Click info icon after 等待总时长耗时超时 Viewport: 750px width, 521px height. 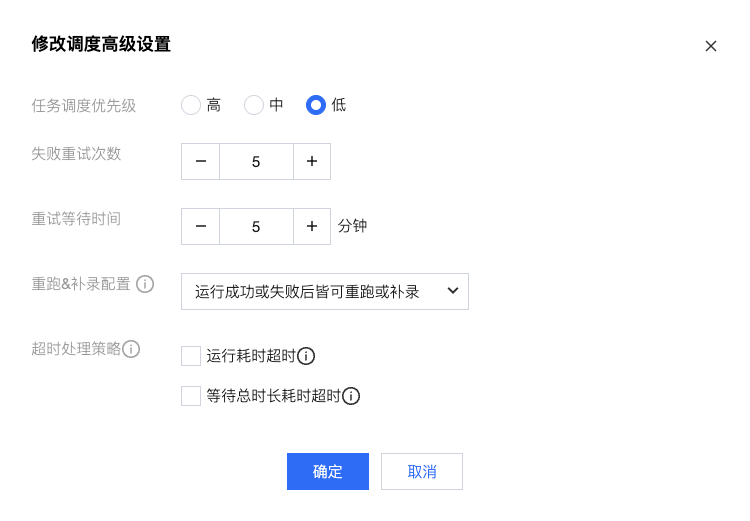[x=351, y=396]
